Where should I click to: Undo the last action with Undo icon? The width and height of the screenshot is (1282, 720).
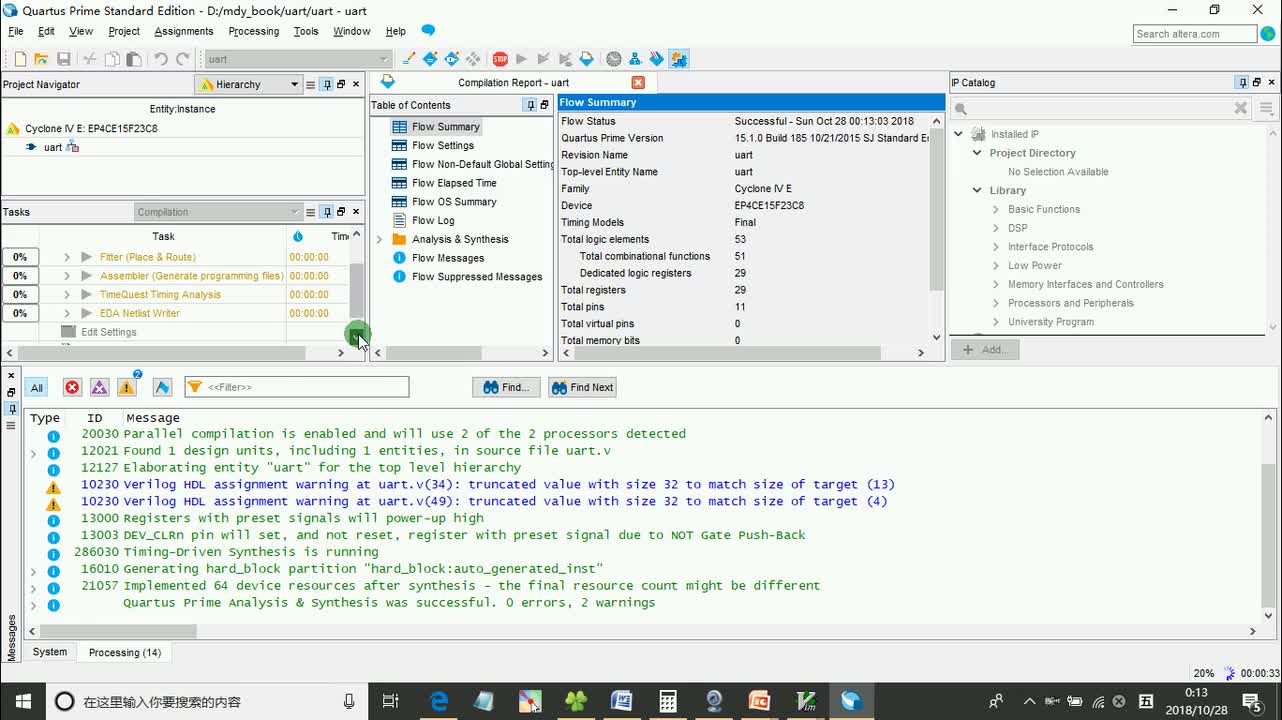(x=160, y=59)
